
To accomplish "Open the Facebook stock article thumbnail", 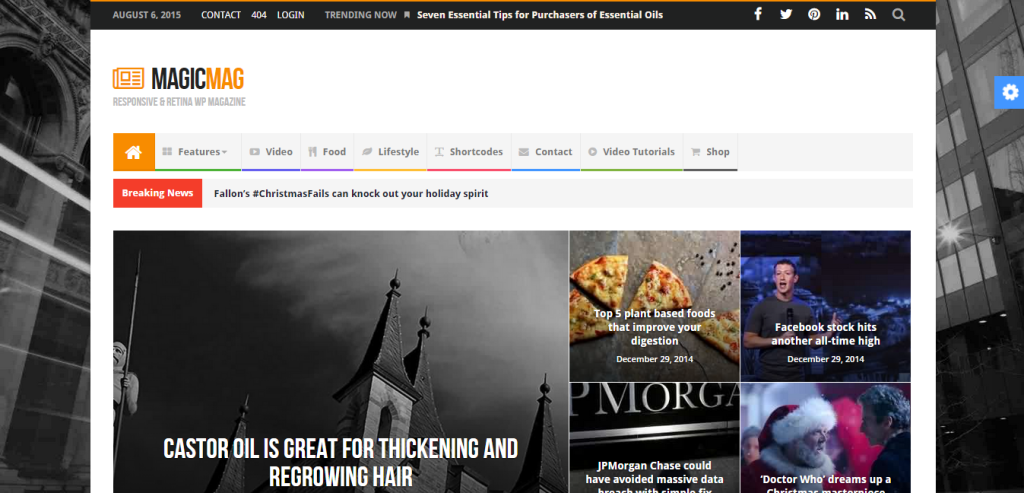I will (825, 305).
